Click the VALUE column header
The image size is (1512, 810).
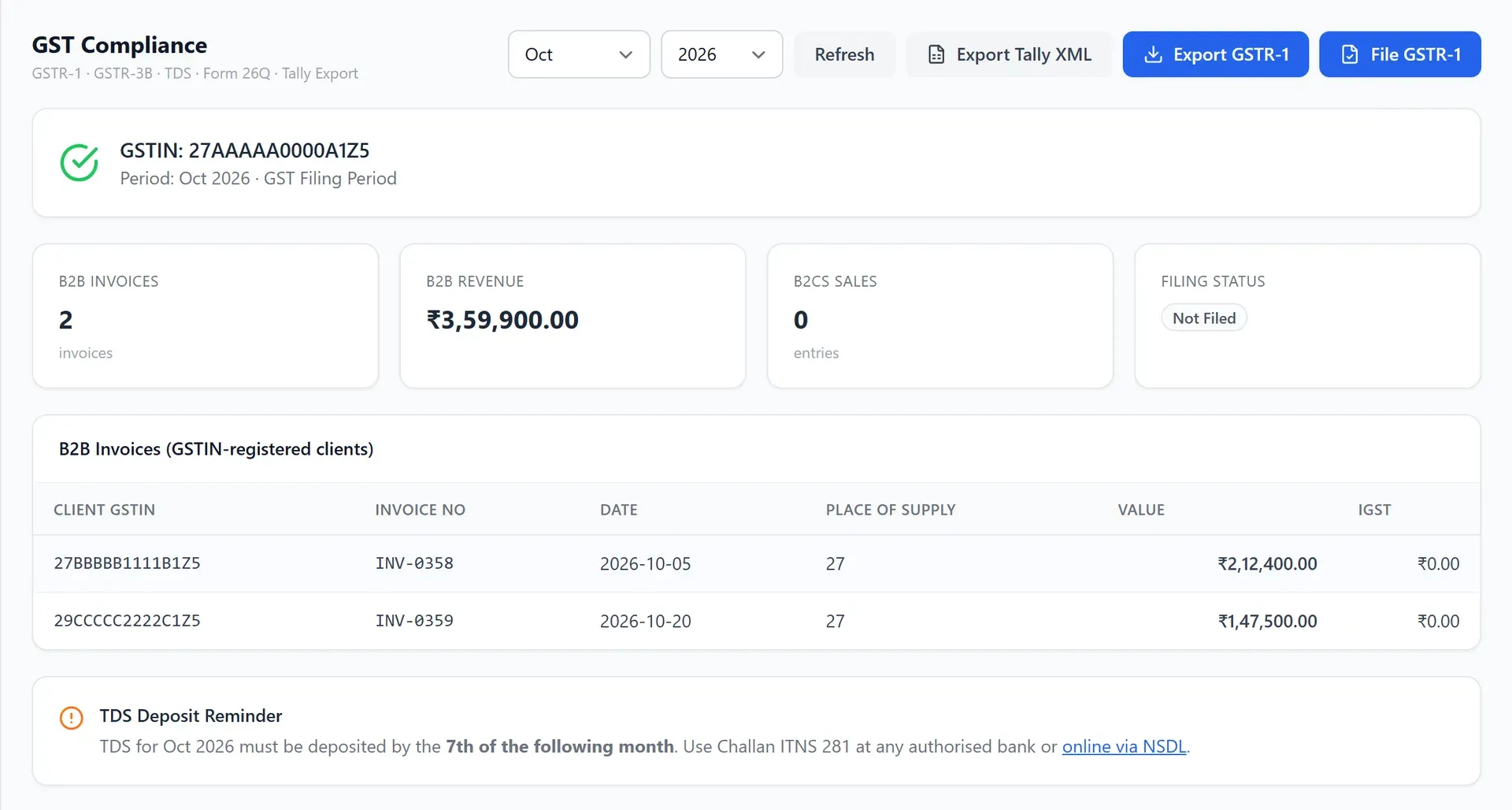point(1141,510)
